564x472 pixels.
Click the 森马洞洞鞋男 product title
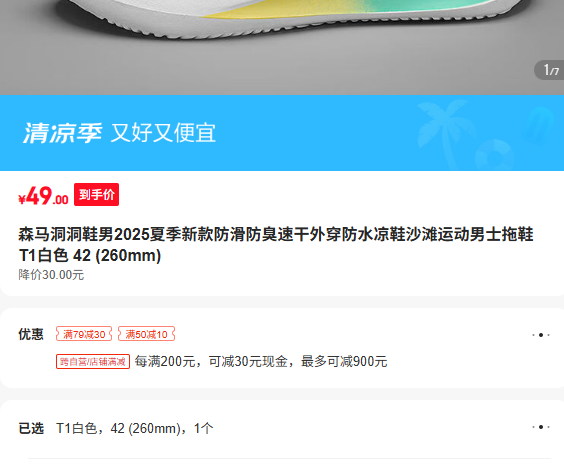pyautogui.click(x=276, y=245)
